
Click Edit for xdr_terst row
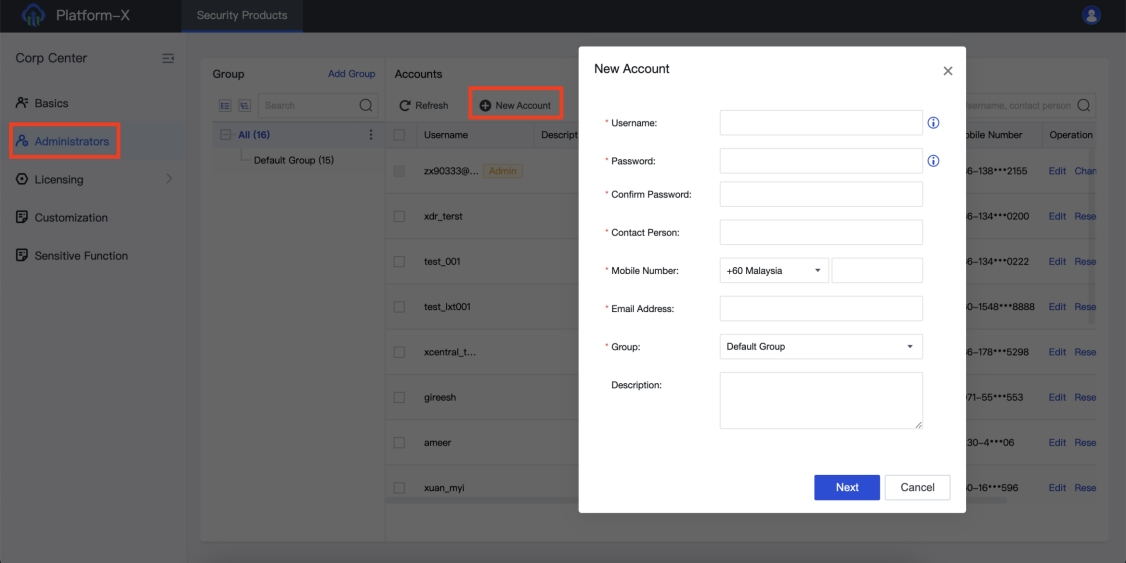coord(1057,216)
